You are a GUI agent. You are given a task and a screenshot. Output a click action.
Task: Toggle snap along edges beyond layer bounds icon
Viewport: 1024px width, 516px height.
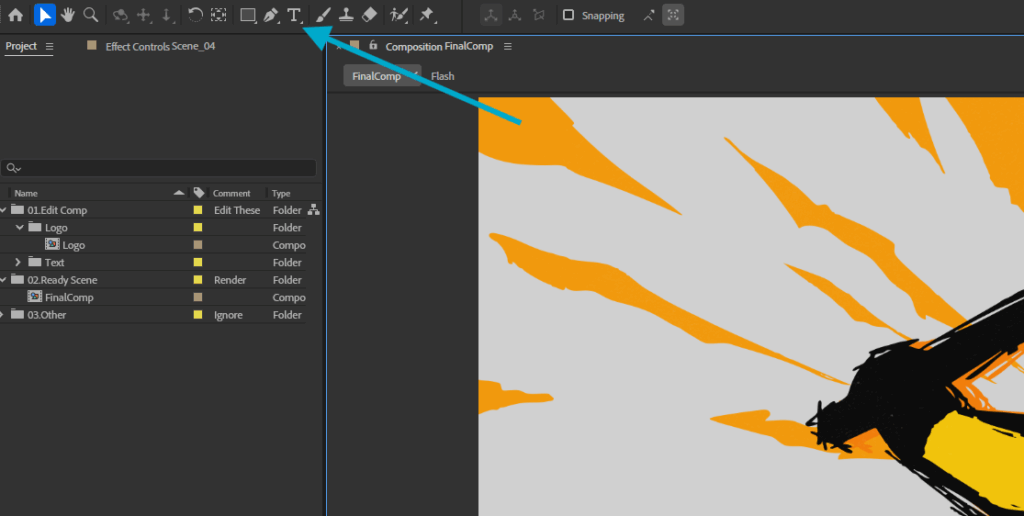pos(648,15)
